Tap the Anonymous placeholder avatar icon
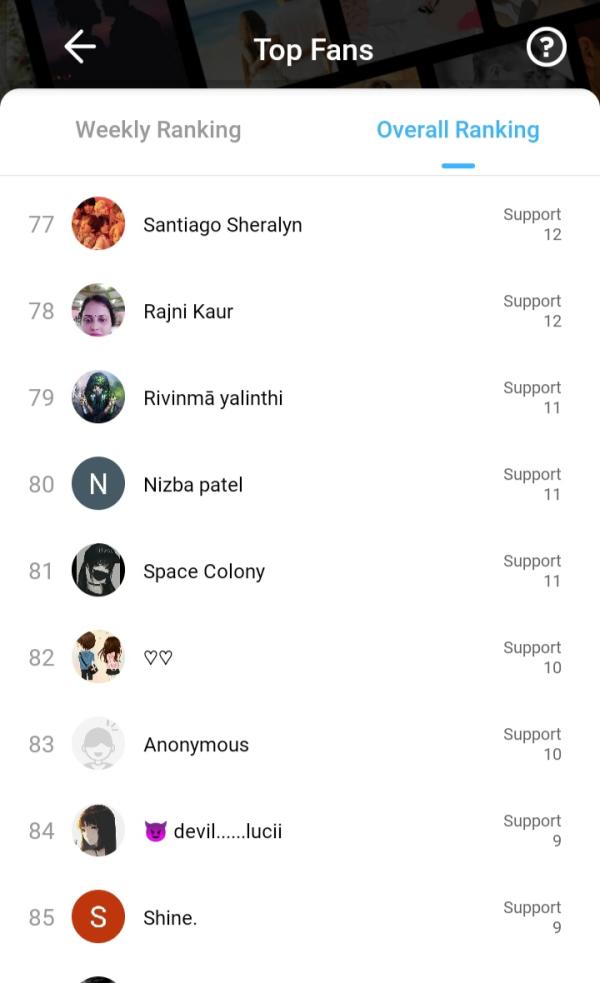This screenshot has width=600, height=983. (x=98, y=744)
